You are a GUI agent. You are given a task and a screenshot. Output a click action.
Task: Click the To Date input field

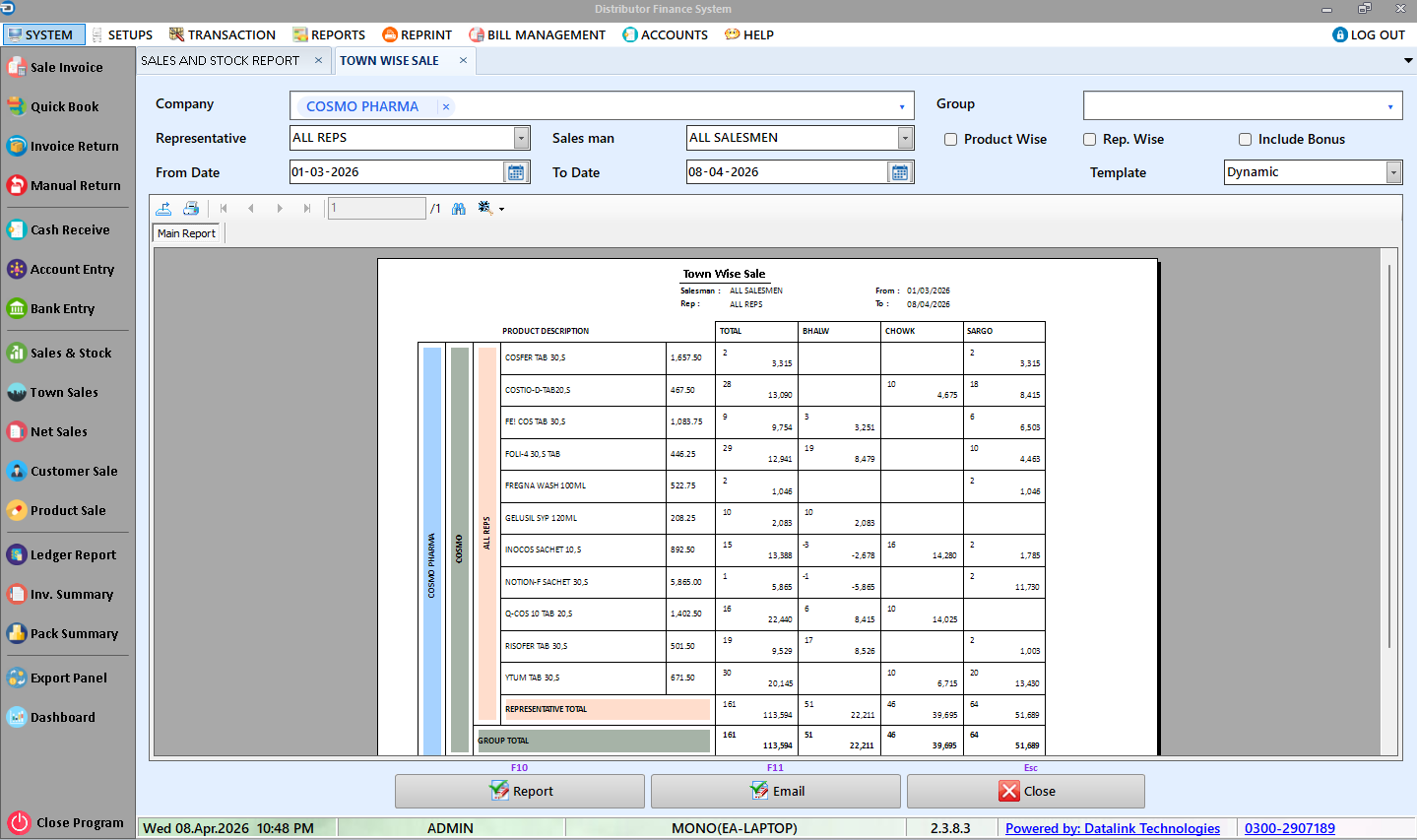(x=788, y=172)
